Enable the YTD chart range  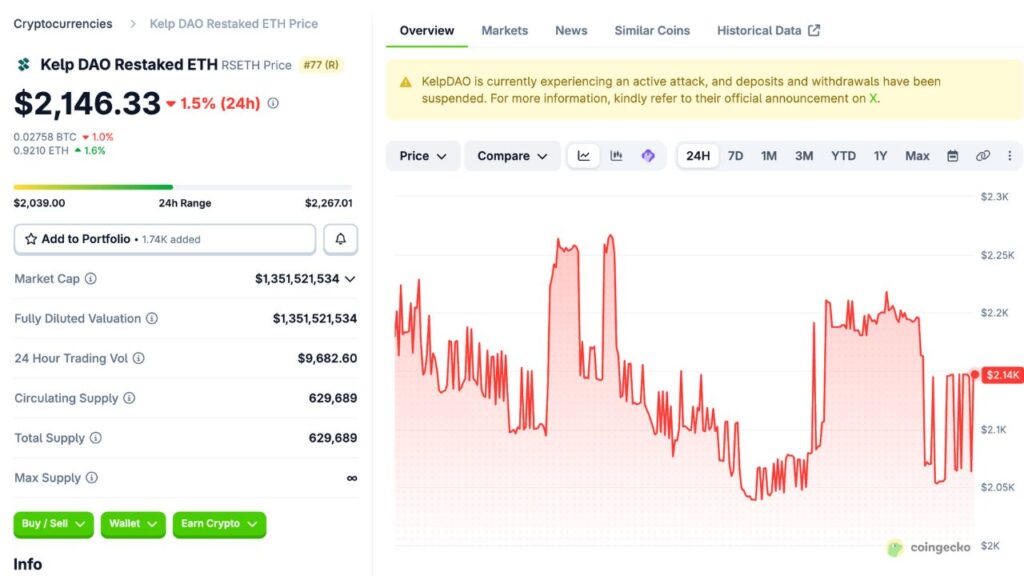point(843,155)
